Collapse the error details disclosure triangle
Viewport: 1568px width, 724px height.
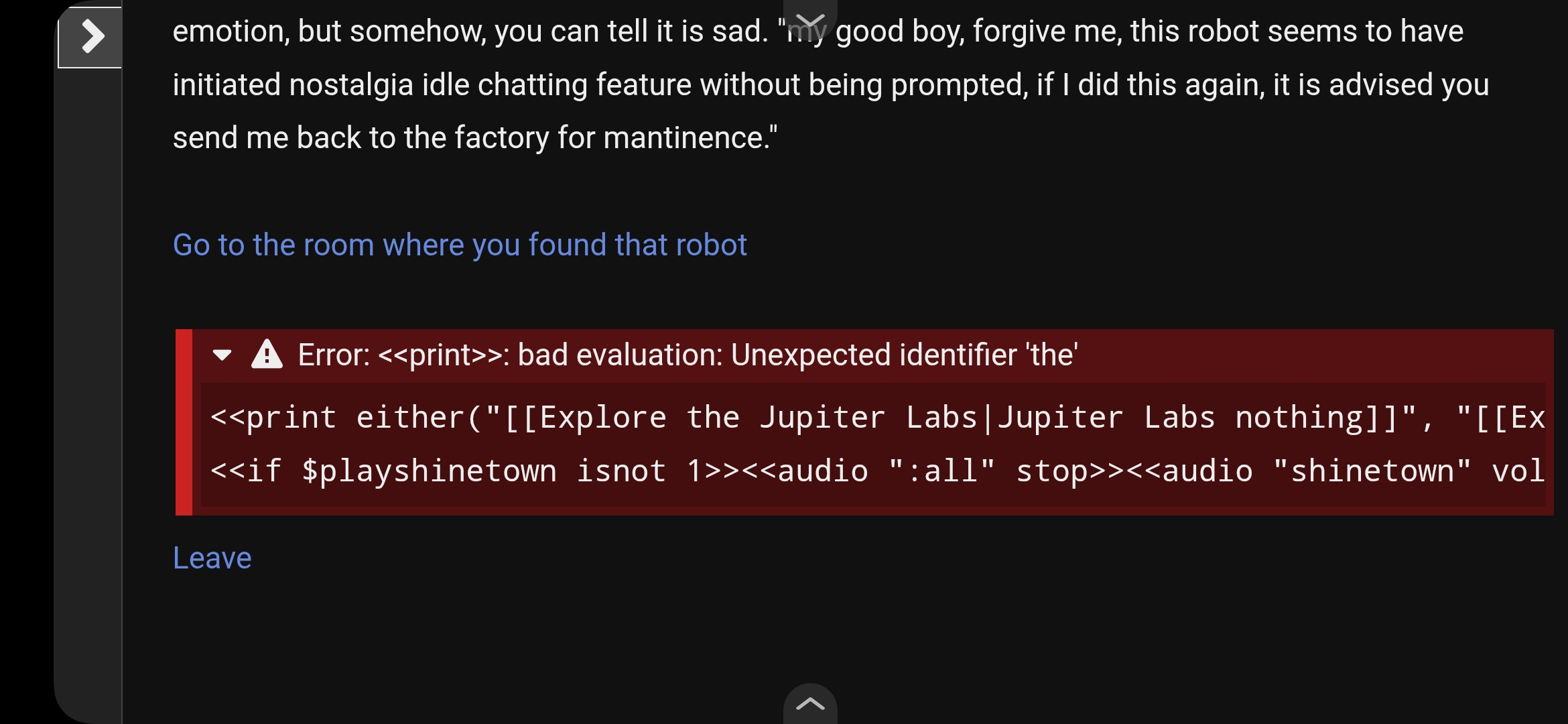tap(222, 355)
